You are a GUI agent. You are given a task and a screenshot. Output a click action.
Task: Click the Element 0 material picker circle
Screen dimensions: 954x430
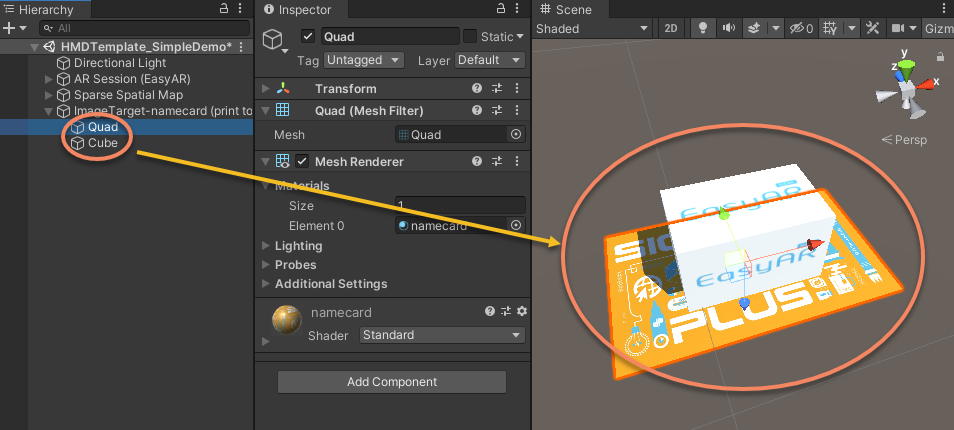click(x=516, y=226)
